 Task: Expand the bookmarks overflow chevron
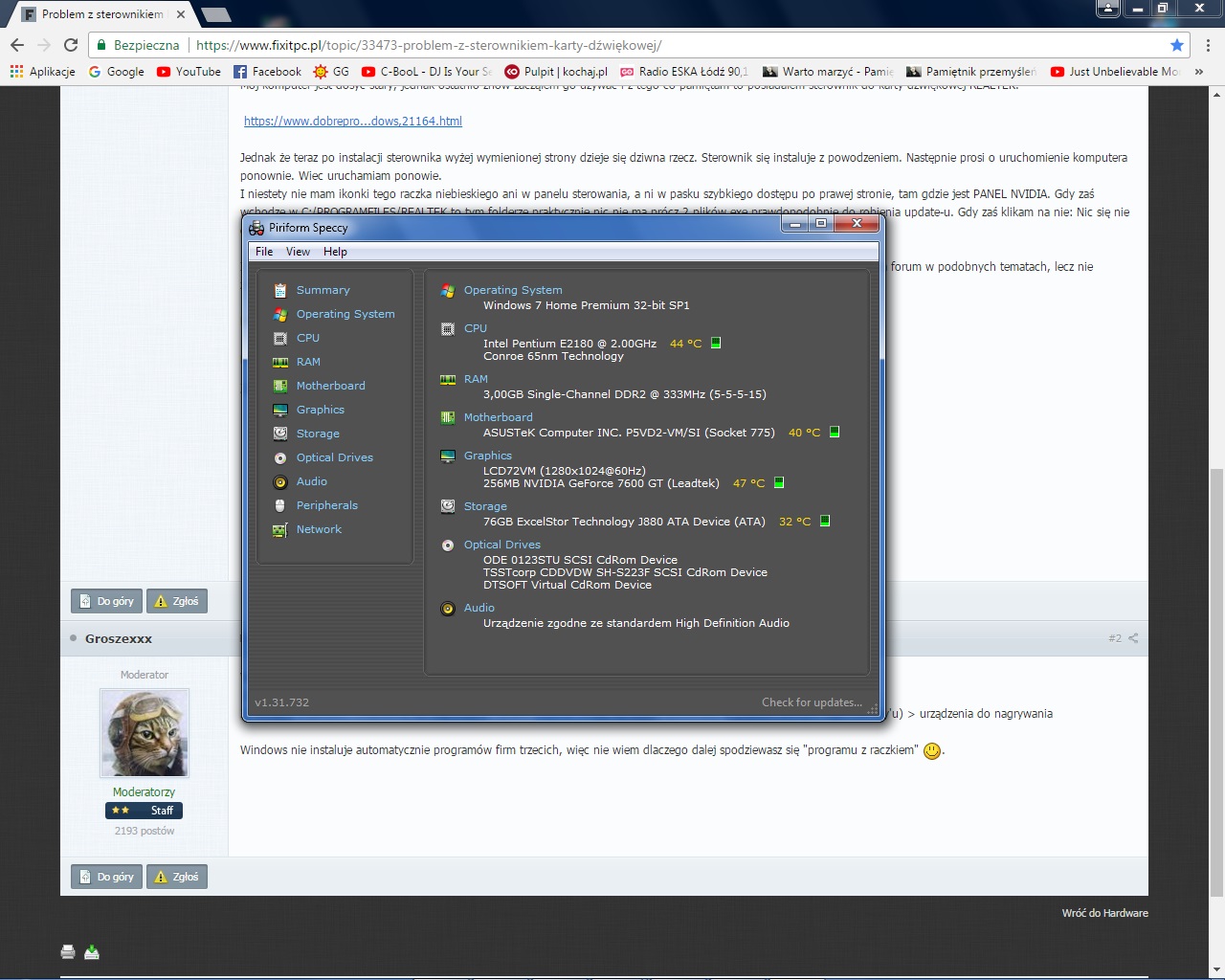1199,72
